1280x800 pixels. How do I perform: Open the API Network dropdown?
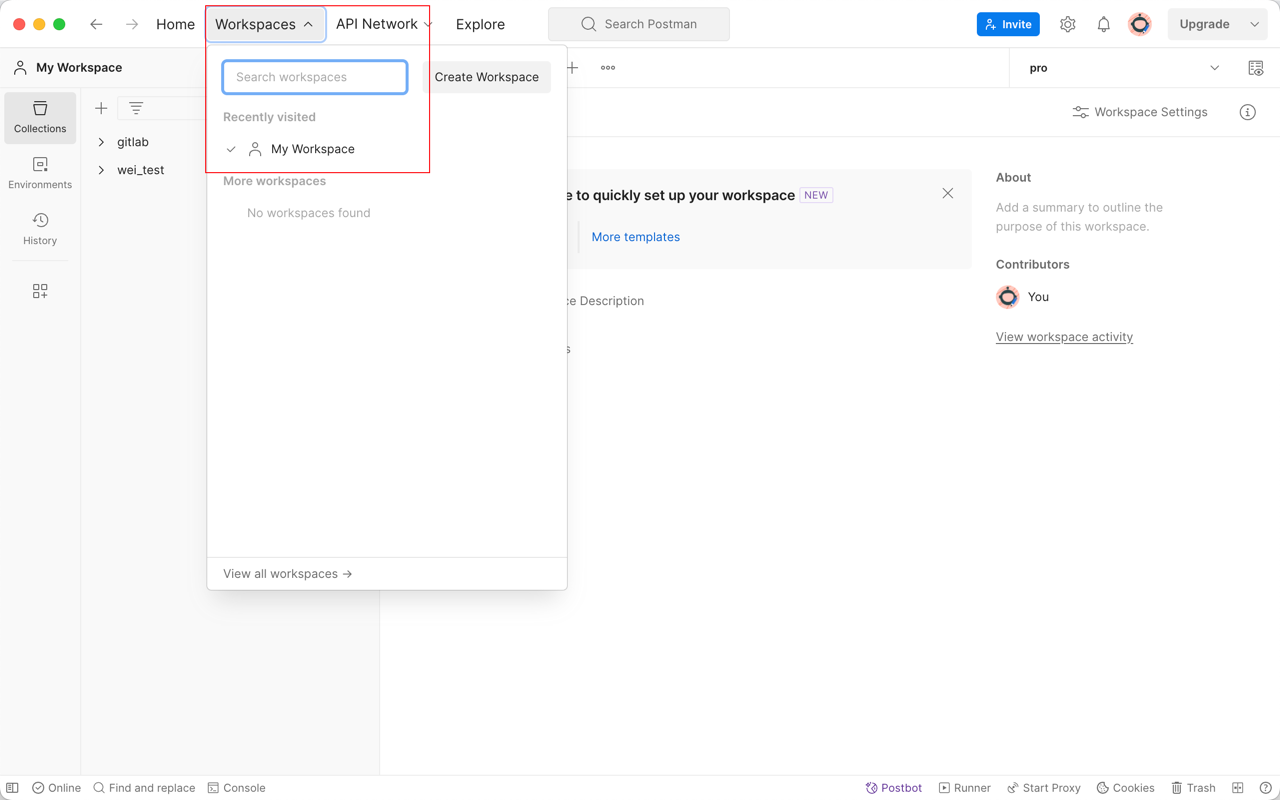[384, 24]
